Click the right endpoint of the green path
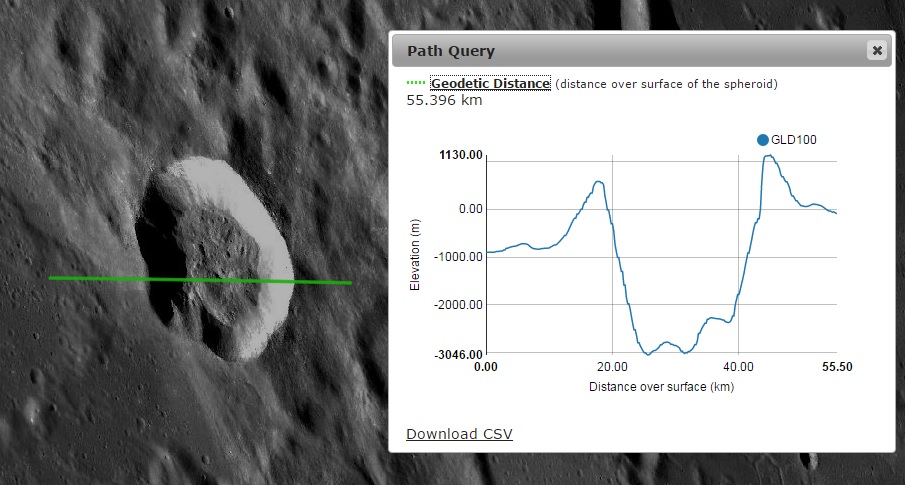Image resolution: width=905 pixels, height=485 pixels. (351, 283)
